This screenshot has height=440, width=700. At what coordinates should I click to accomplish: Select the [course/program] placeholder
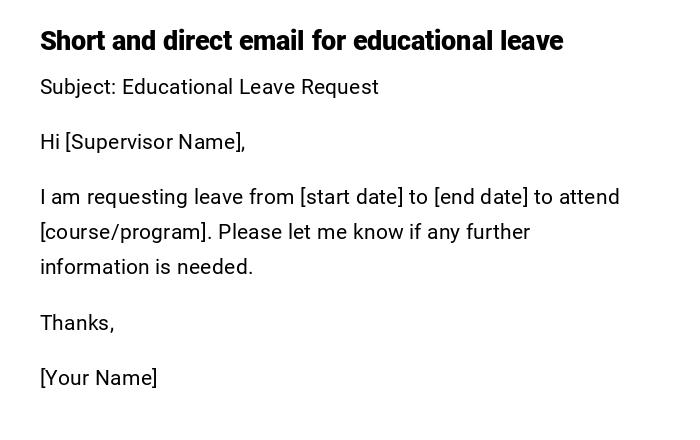tap(126, 232)
